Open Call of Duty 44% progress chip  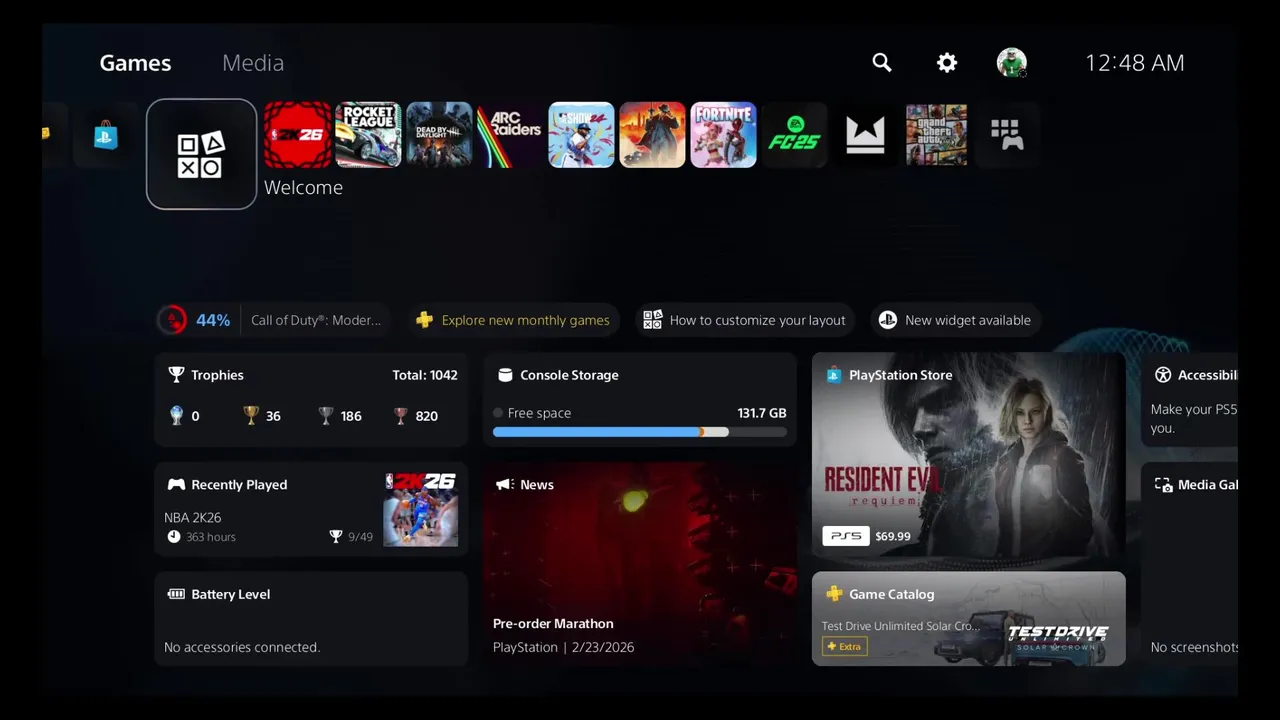273,320
